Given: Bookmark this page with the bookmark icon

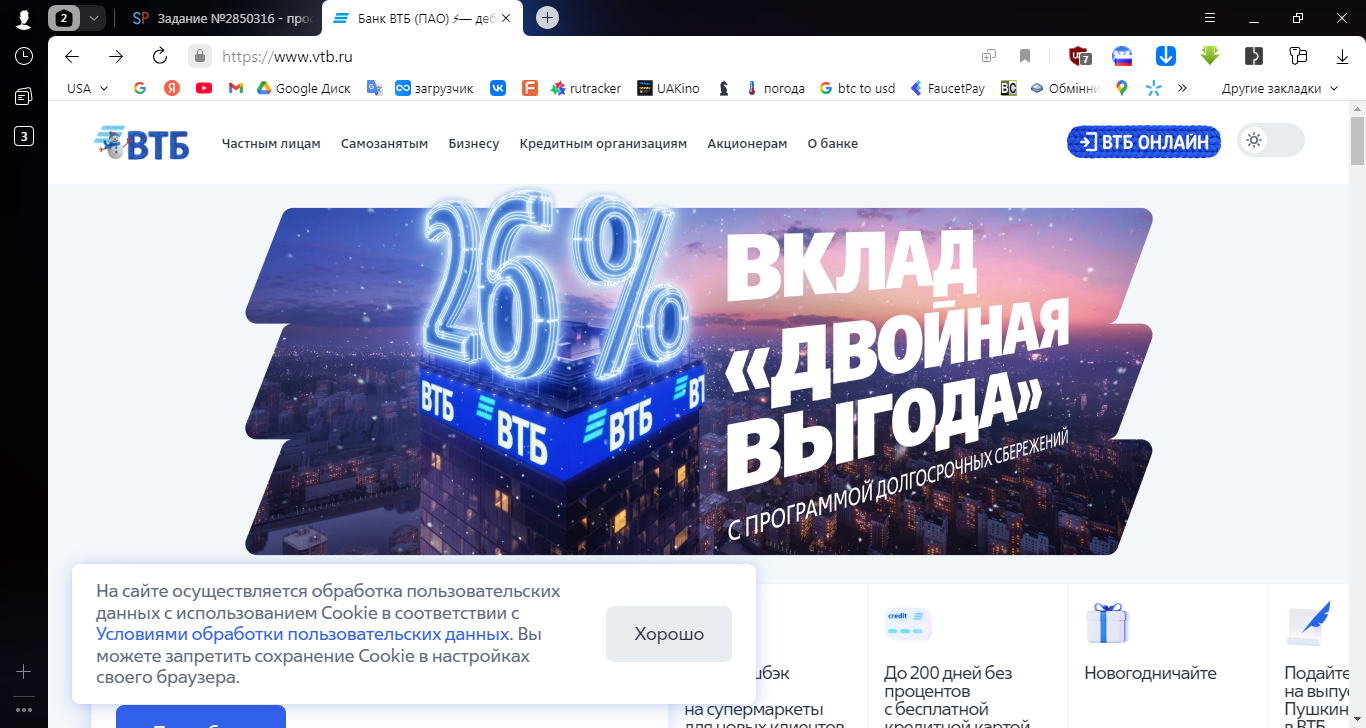Looking at the screenshot, I should click(1025, 56).
